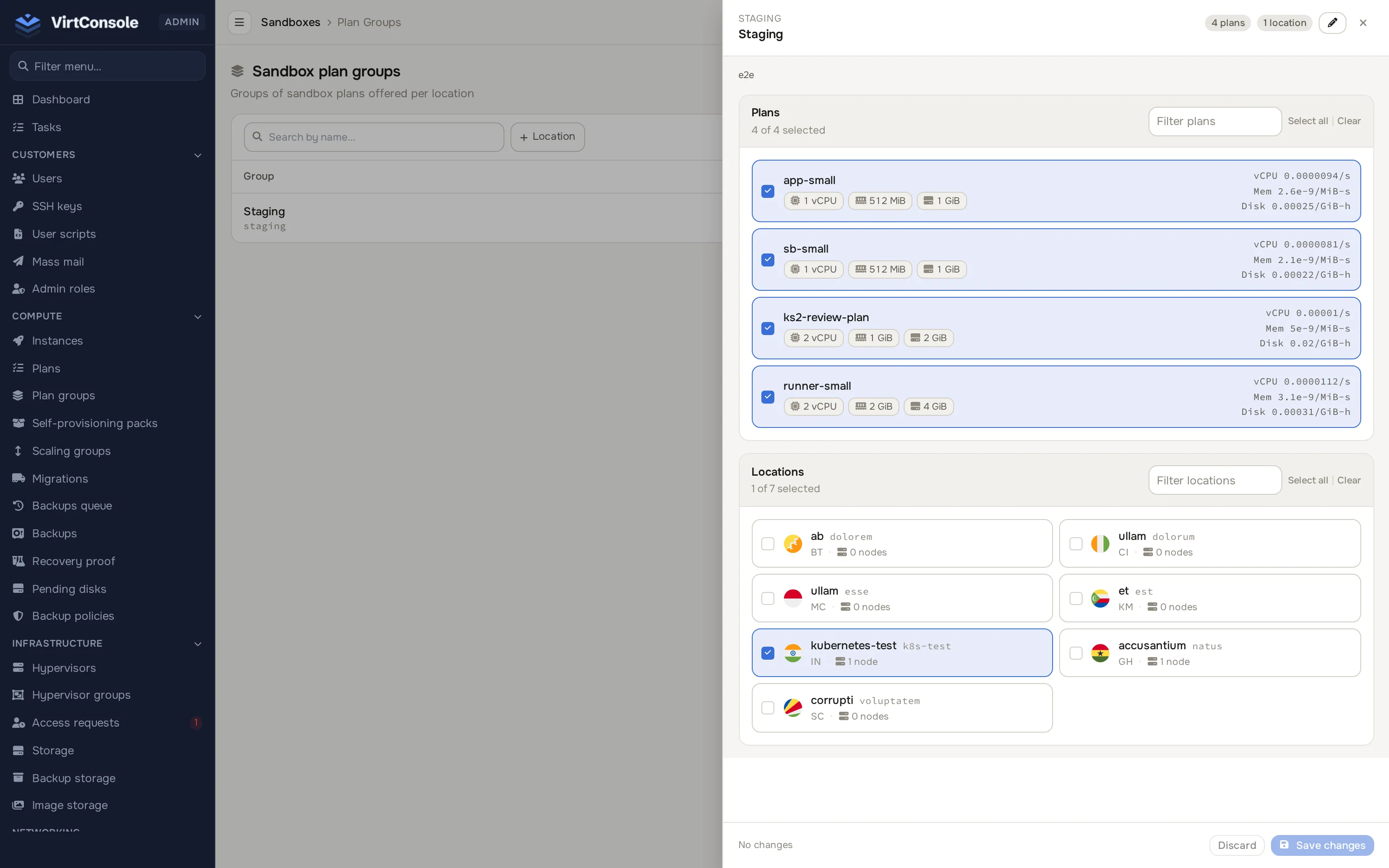
Task: Click the Admin roles icon
Action: (x=18, y=289)
